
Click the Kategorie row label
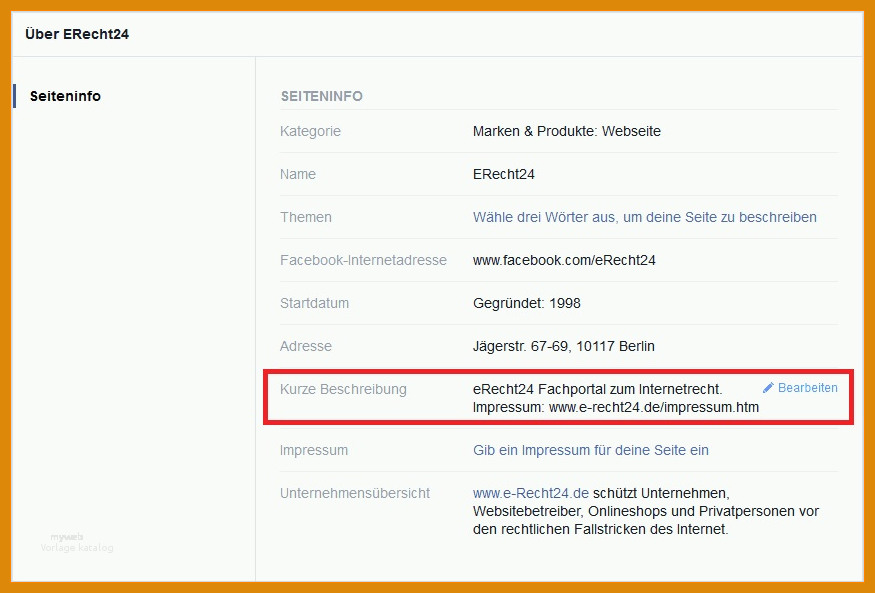pos(310,131)
